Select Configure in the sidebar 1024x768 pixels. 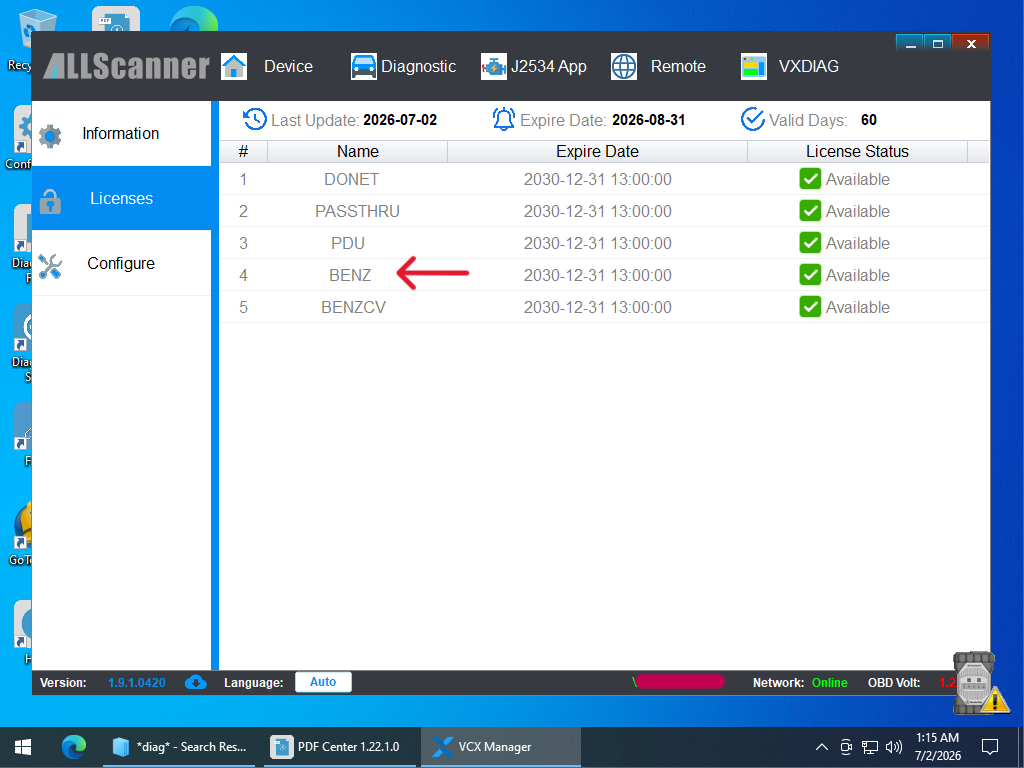(x=121, y=263)
